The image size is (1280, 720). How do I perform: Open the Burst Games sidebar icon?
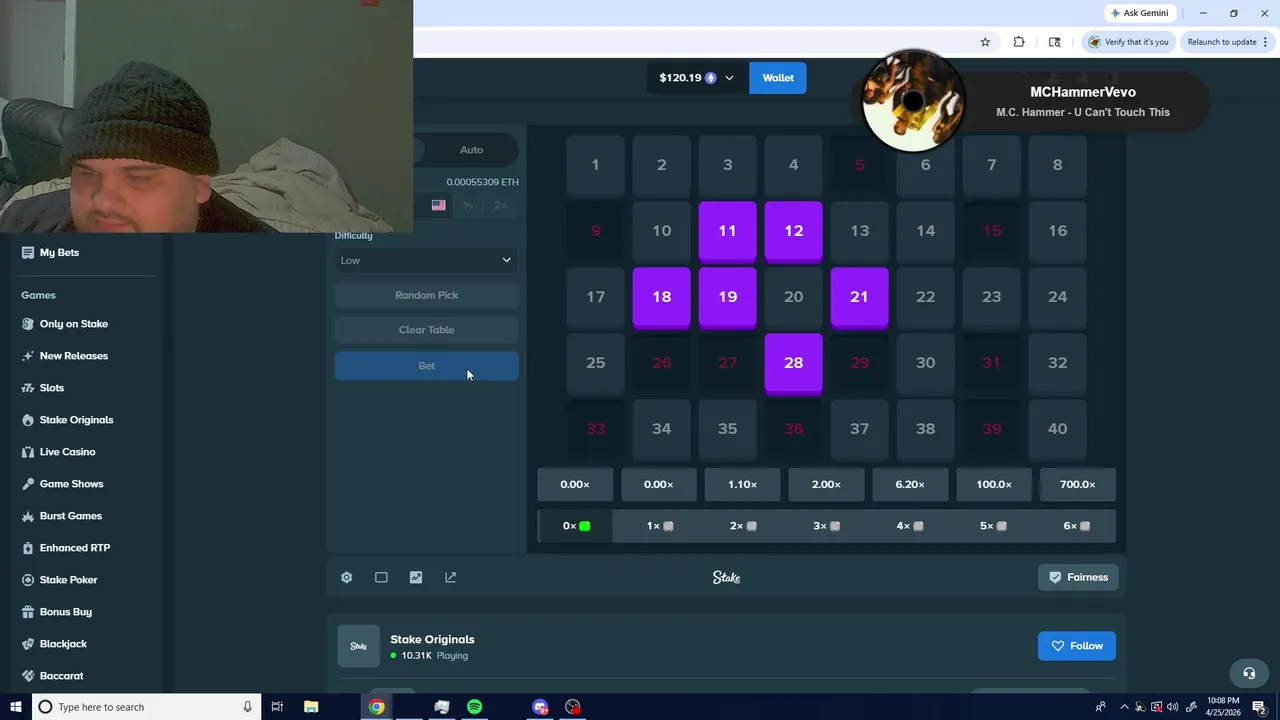28,516
